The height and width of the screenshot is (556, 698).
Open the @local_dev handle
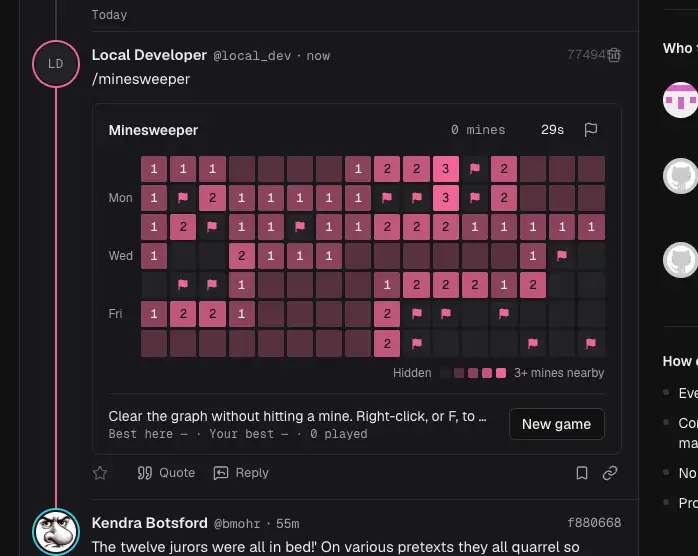click(x=252, y=56)
